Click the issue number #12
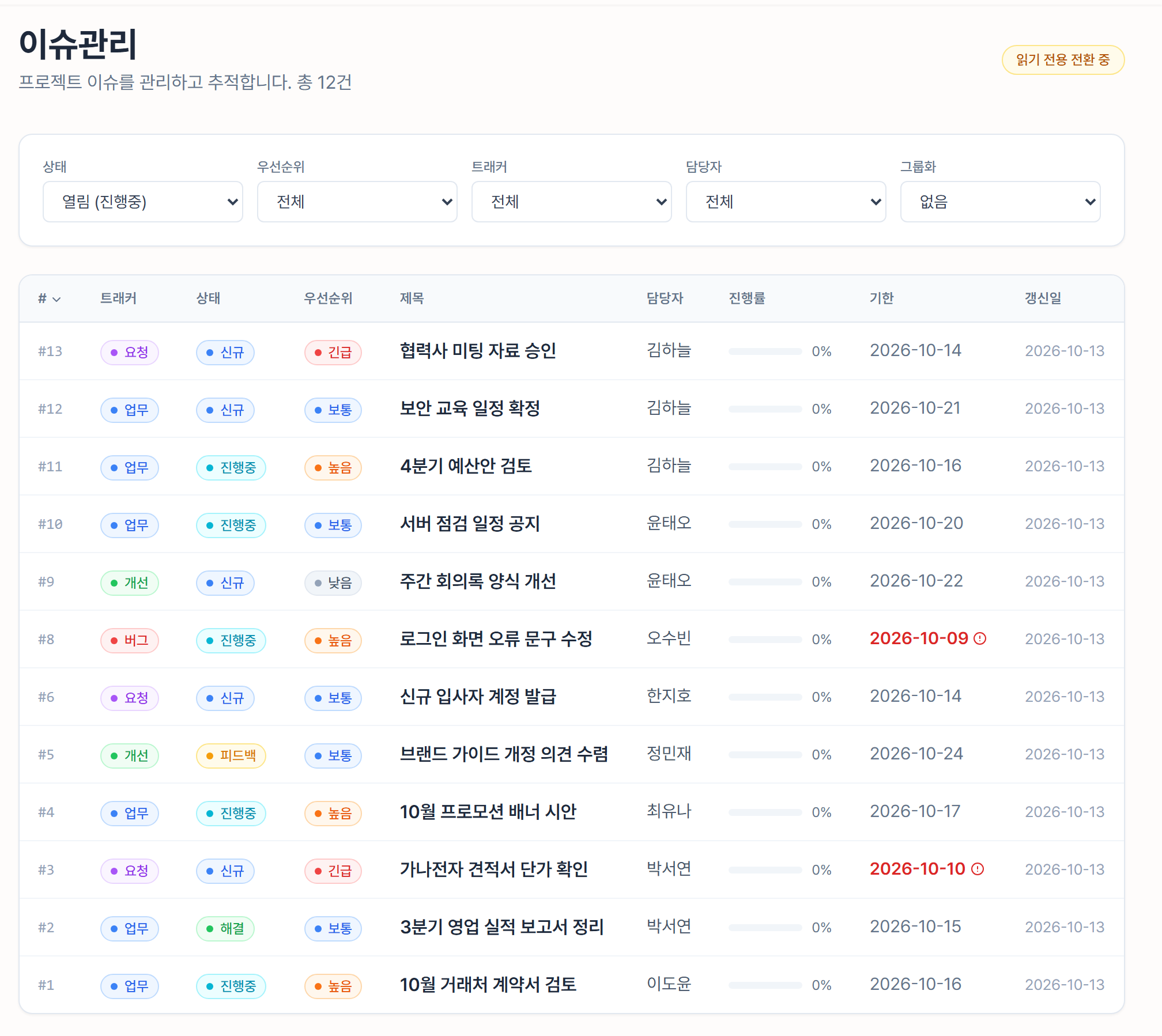Screen dimensions: 1162x1036 pyautogui.click(x=50, y=409)
